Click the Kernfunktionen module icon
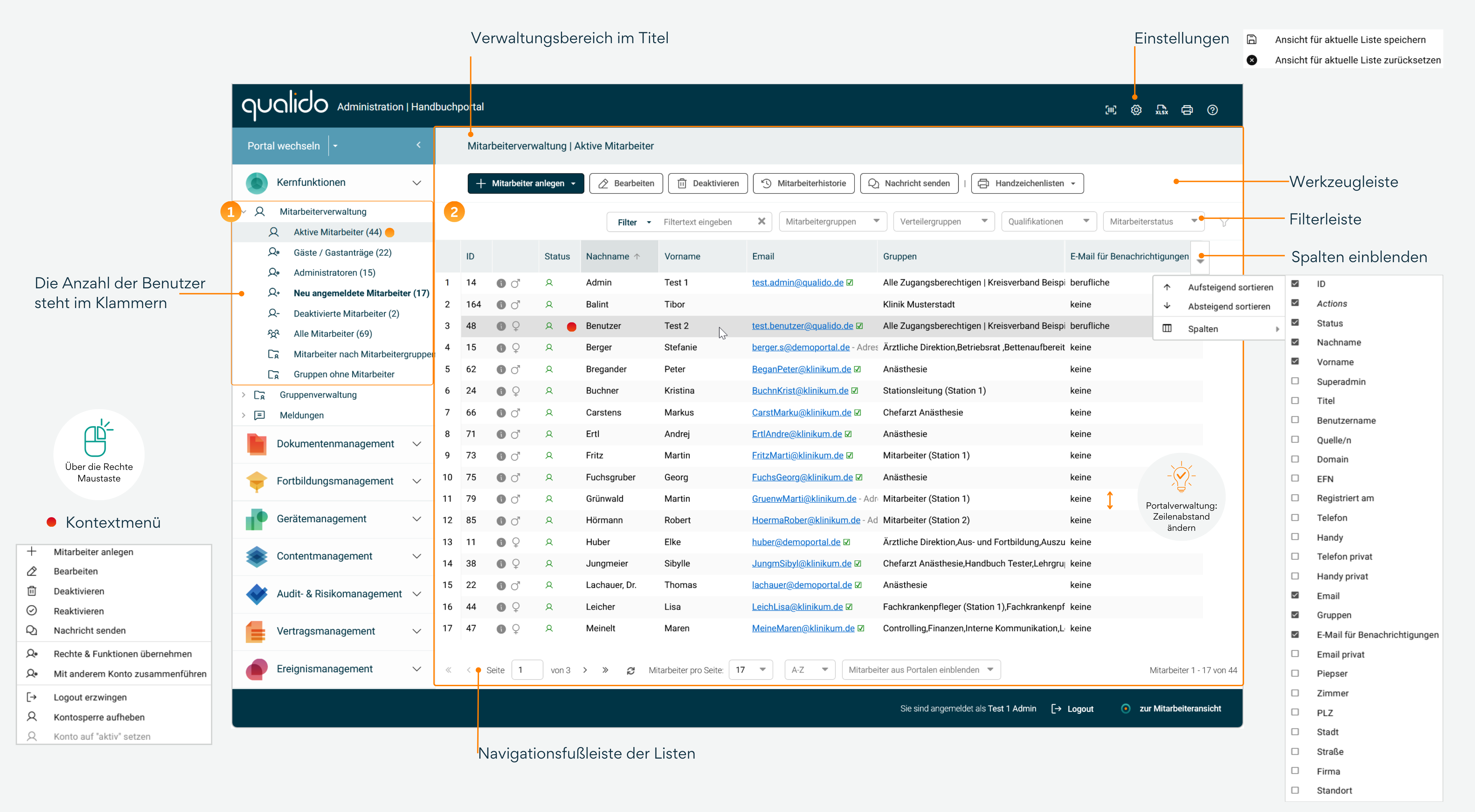Screen dimensions: 1475x812 pos(256,183)
